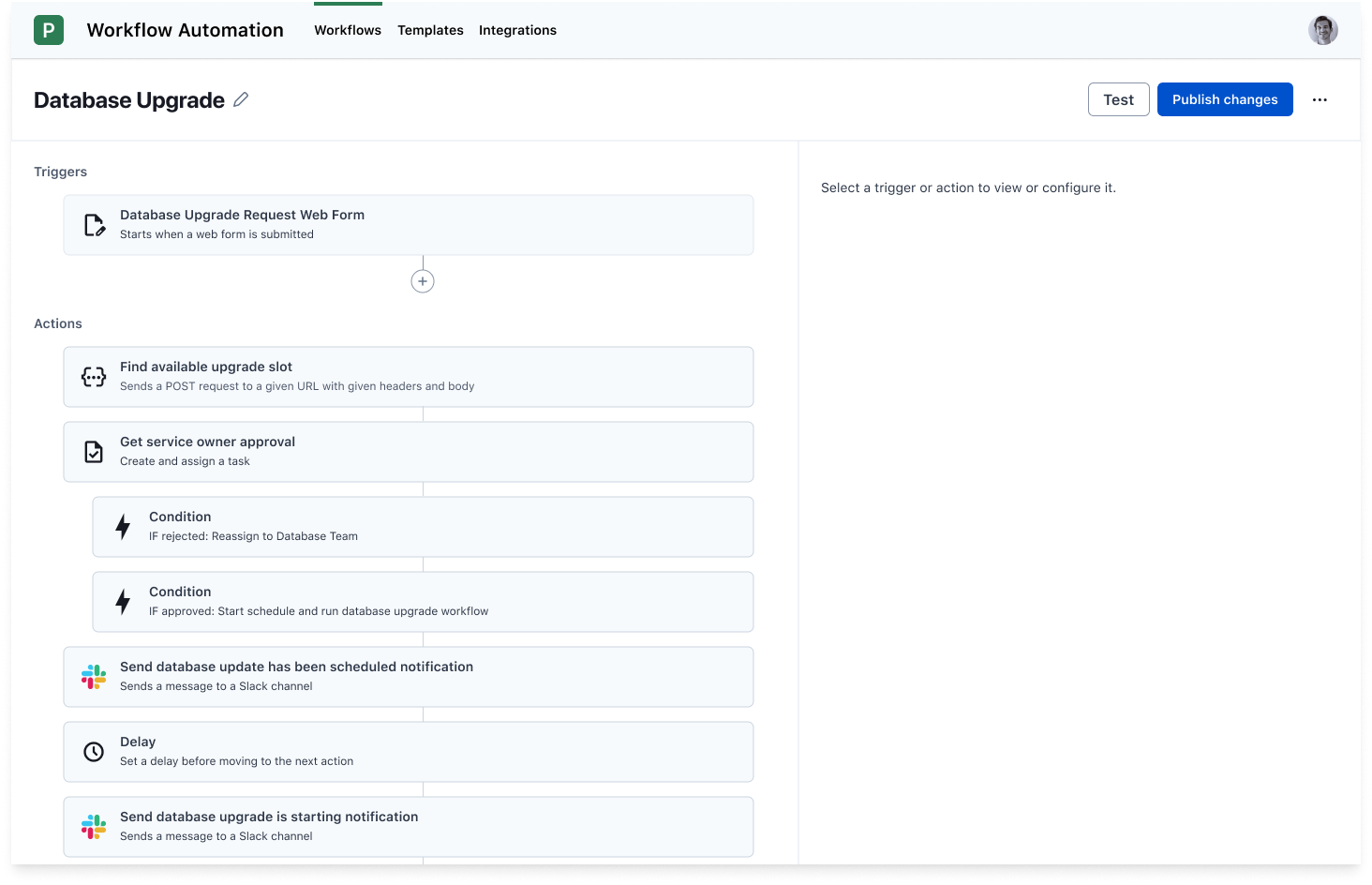Screen dimensions: 1372x885
Task: Click the Slack icon on the upgrade starting notification
Action: [93, 826]
